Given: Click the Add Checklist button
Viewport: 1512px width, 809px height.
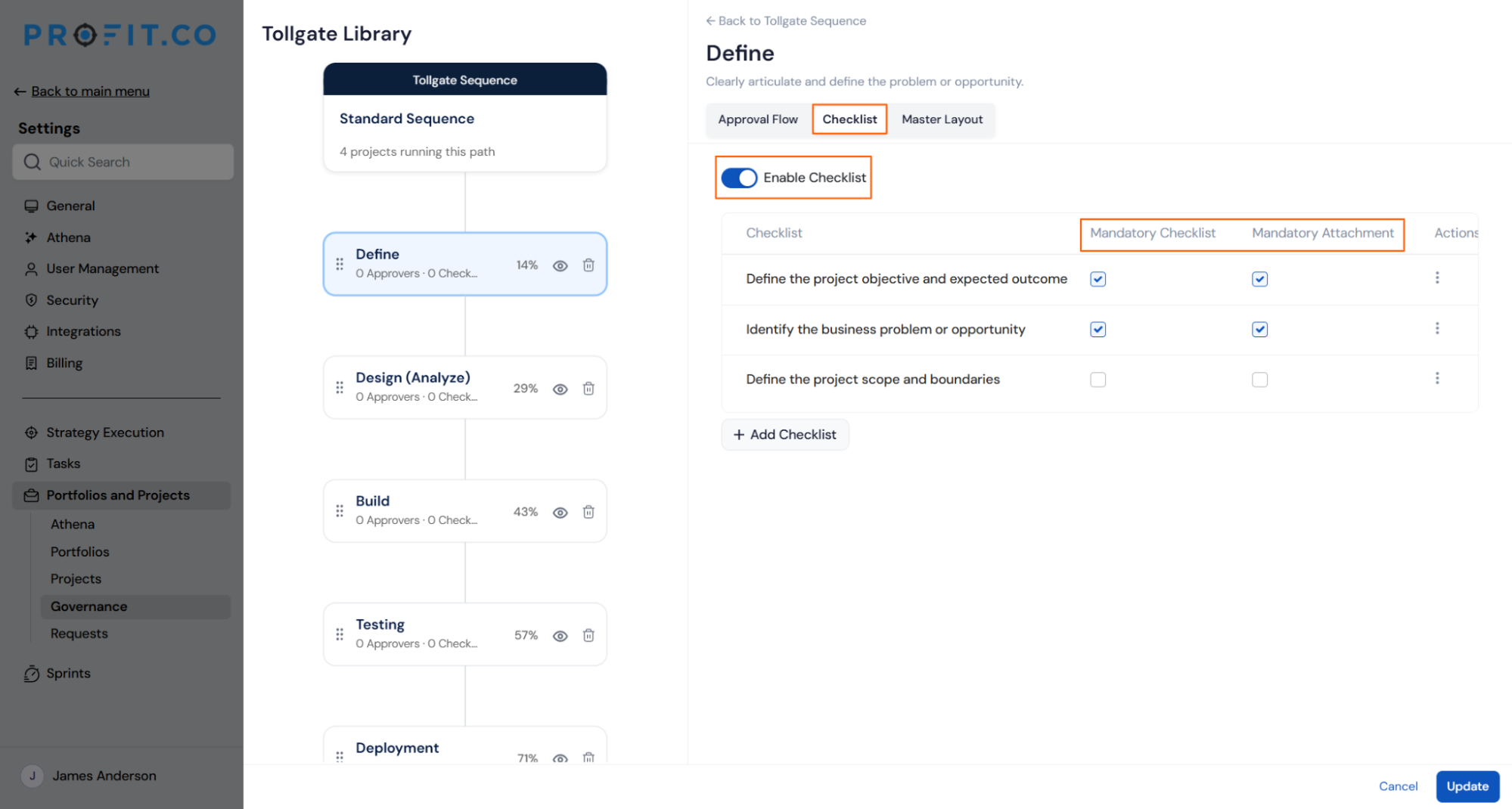Looking at the screenshot, I should [x=785, y=435].
